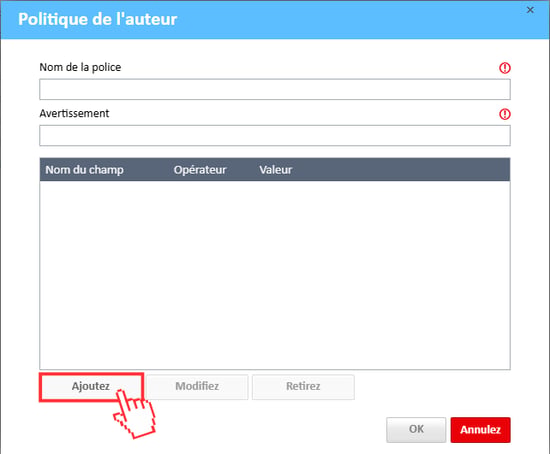Focus the Avertissement input field

point(275,135)
